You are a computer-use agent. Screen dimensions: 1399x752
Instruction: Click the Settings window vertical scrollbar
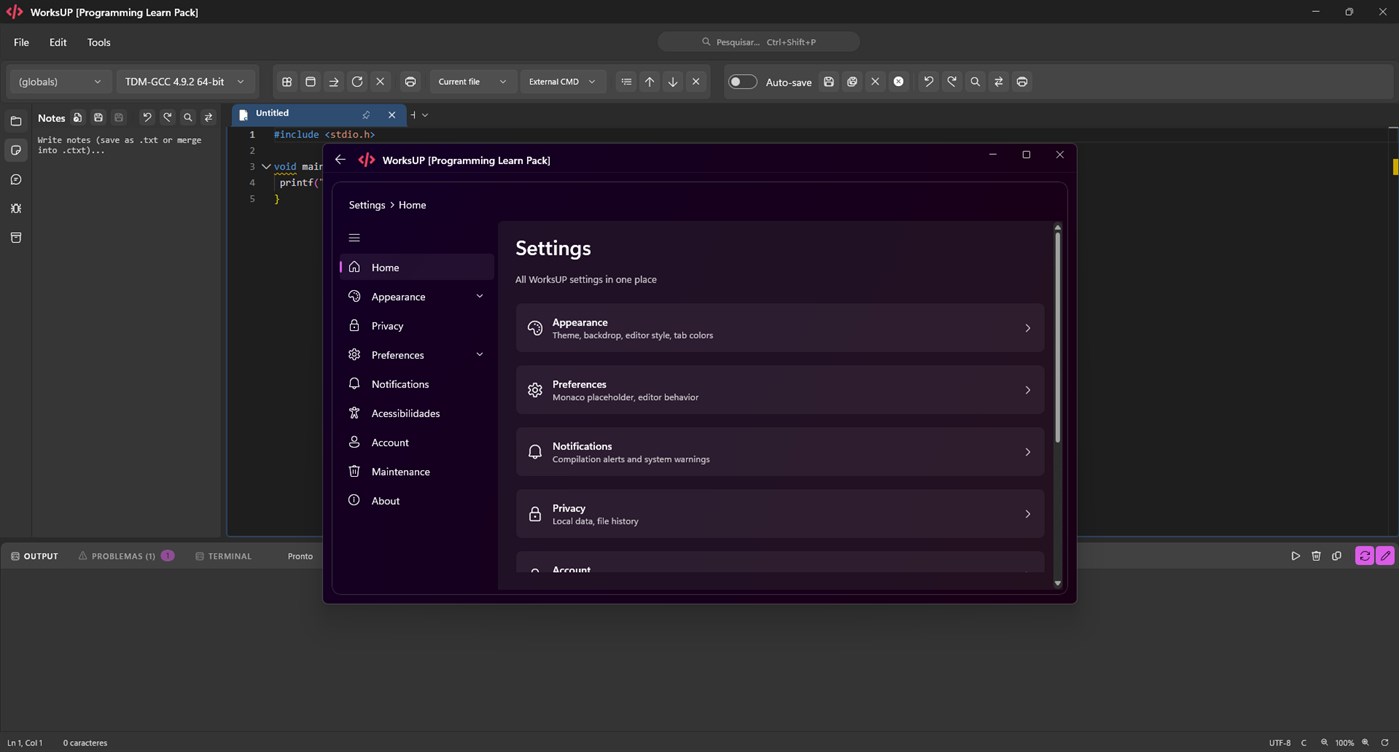(1057, 338)
